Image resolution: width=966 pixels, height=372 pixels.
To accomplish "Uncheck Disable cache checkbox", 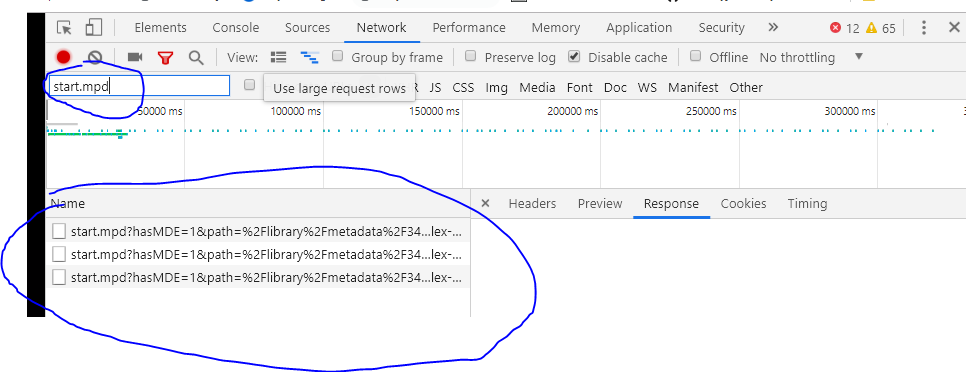I will pos(574,57).
